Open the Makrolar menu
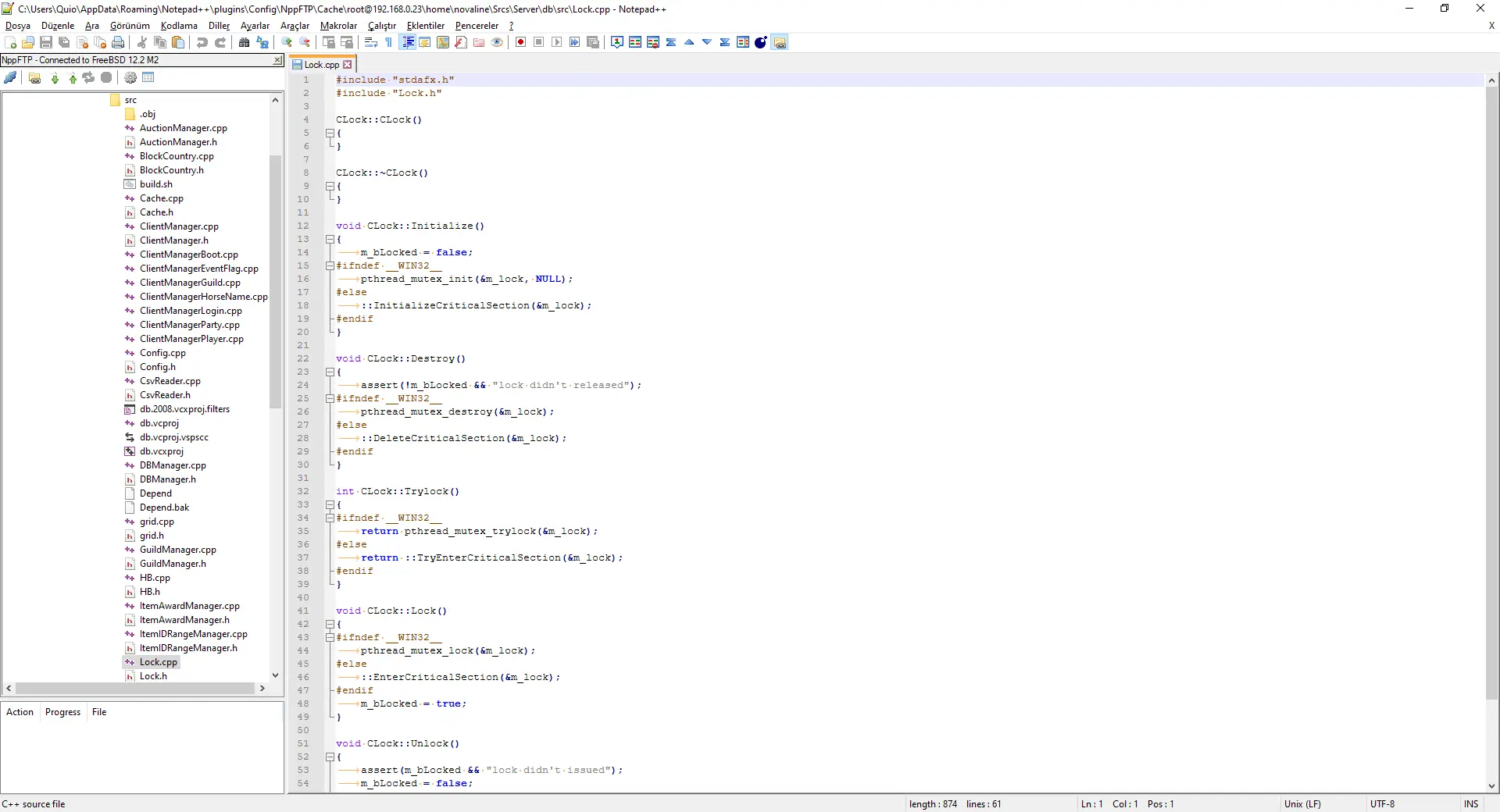The height and width of the screenshot is (812, 1500). tap(338, 26)
